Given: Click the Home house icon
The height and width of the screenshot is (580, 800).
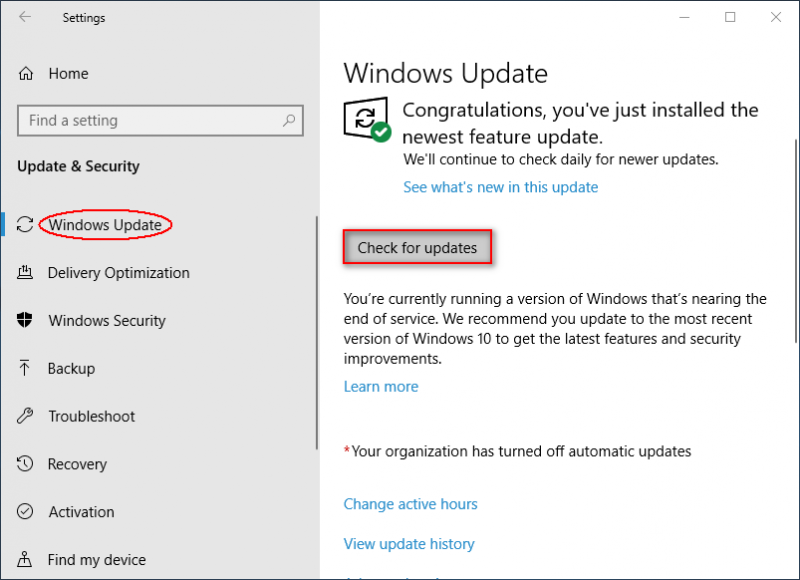Looking at the screenshot, I should tap(26, 74).
